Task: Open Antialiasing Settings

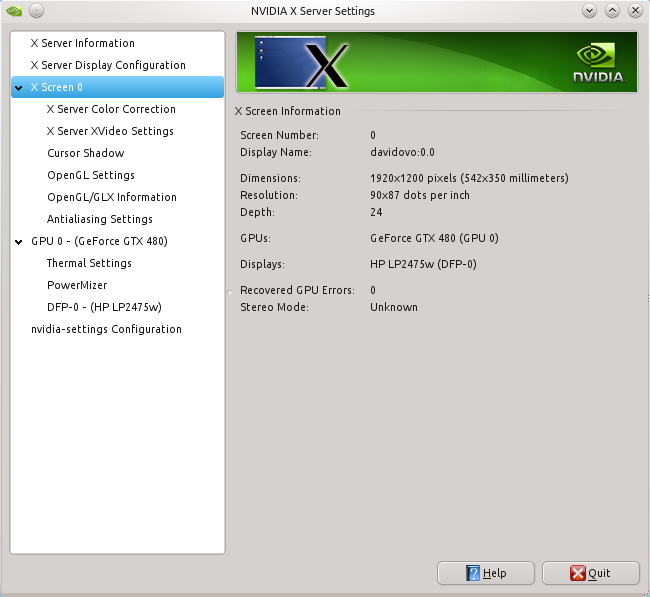Action: coord(99,219)
